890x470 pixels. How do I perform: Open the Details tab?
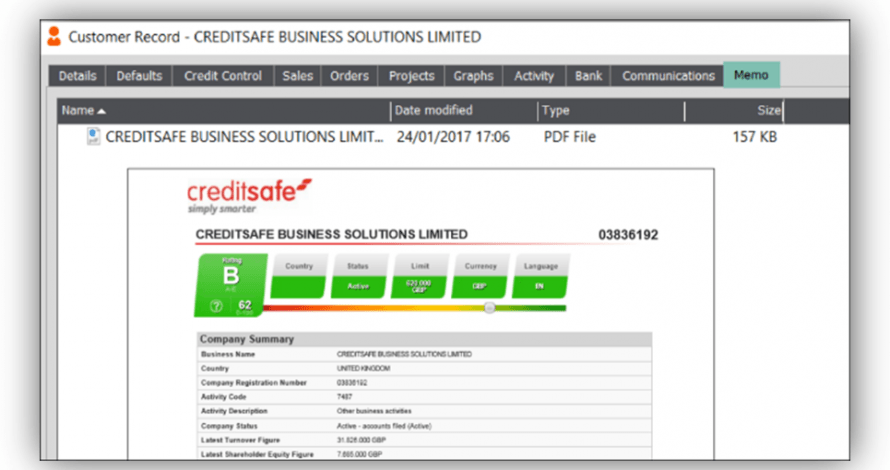click(x=77, y=76)
